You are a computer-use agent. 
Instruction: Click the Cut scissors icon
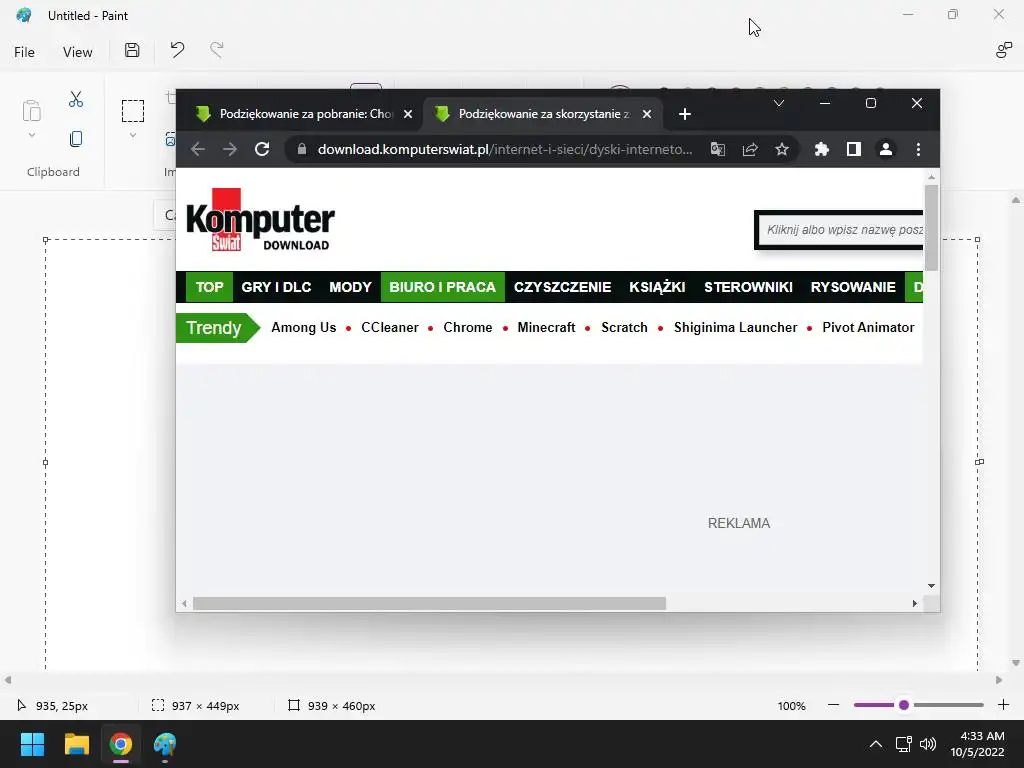coord(76,99)
